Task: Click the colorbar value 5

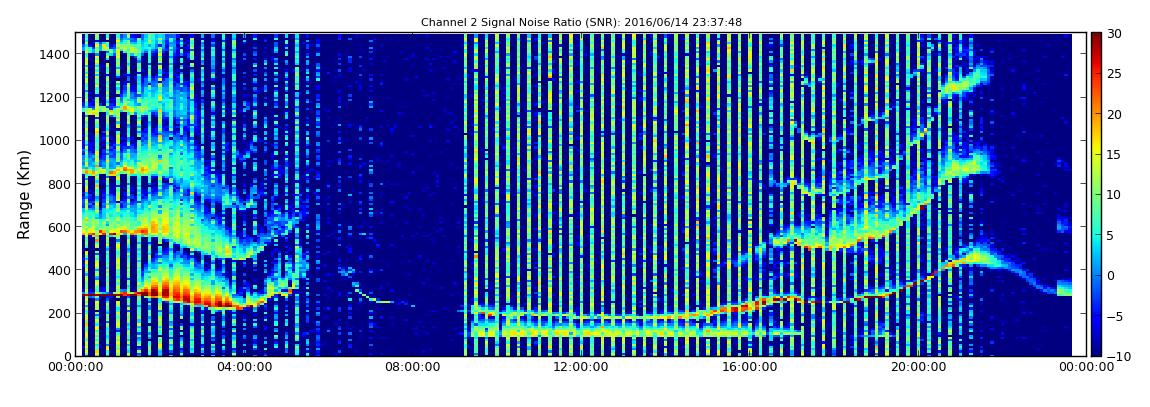Action: coord(1112,235)
